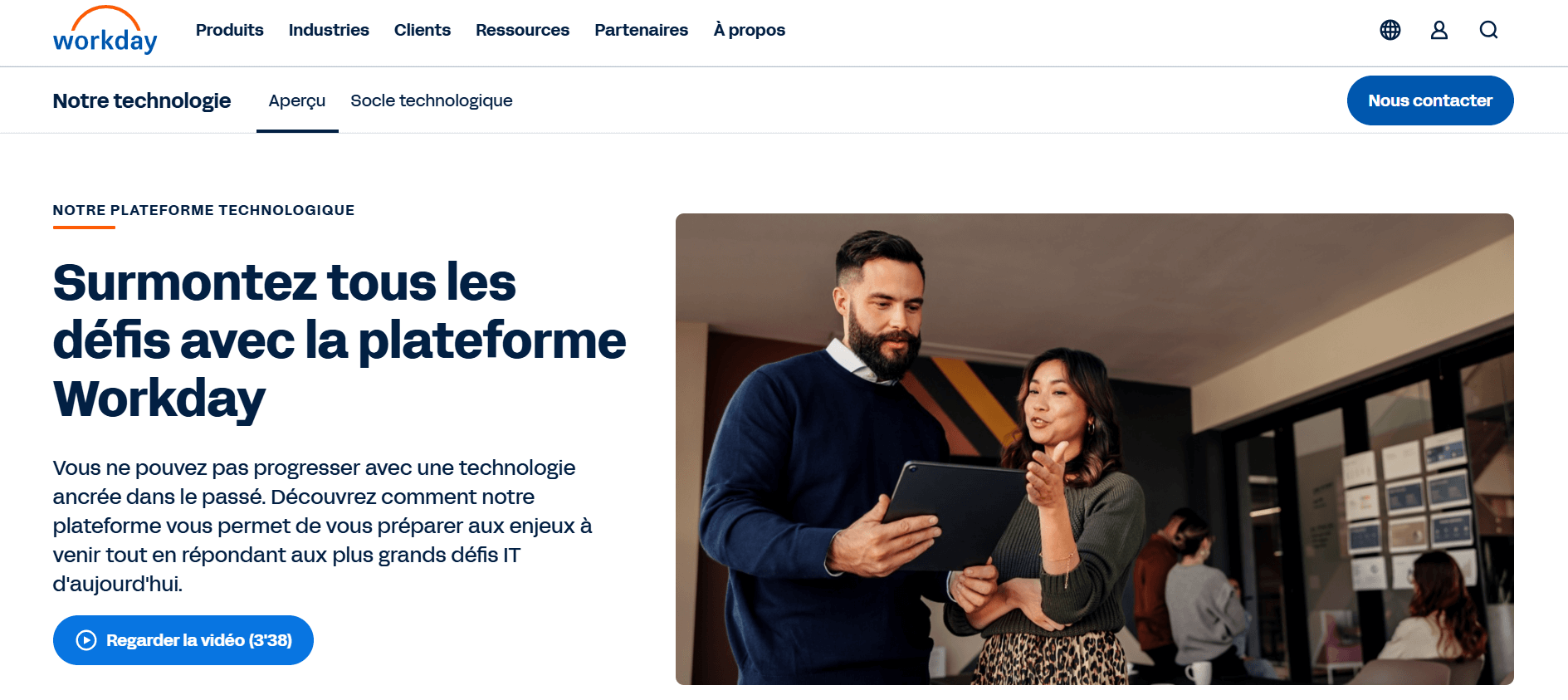Expand the Industries navigation menu
This screenshot has height=700, width=1568.
point(329,30)
